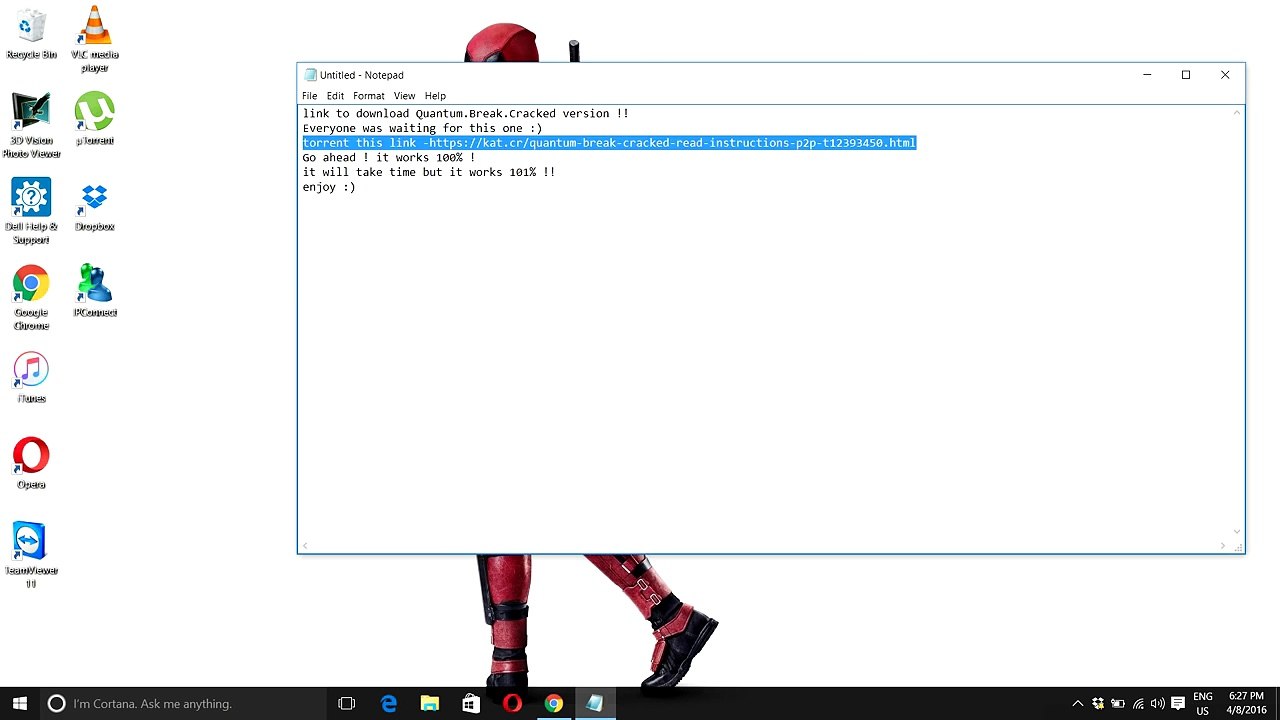Click the highlighted kat.cr torrent link line

[x=609, y=143]
